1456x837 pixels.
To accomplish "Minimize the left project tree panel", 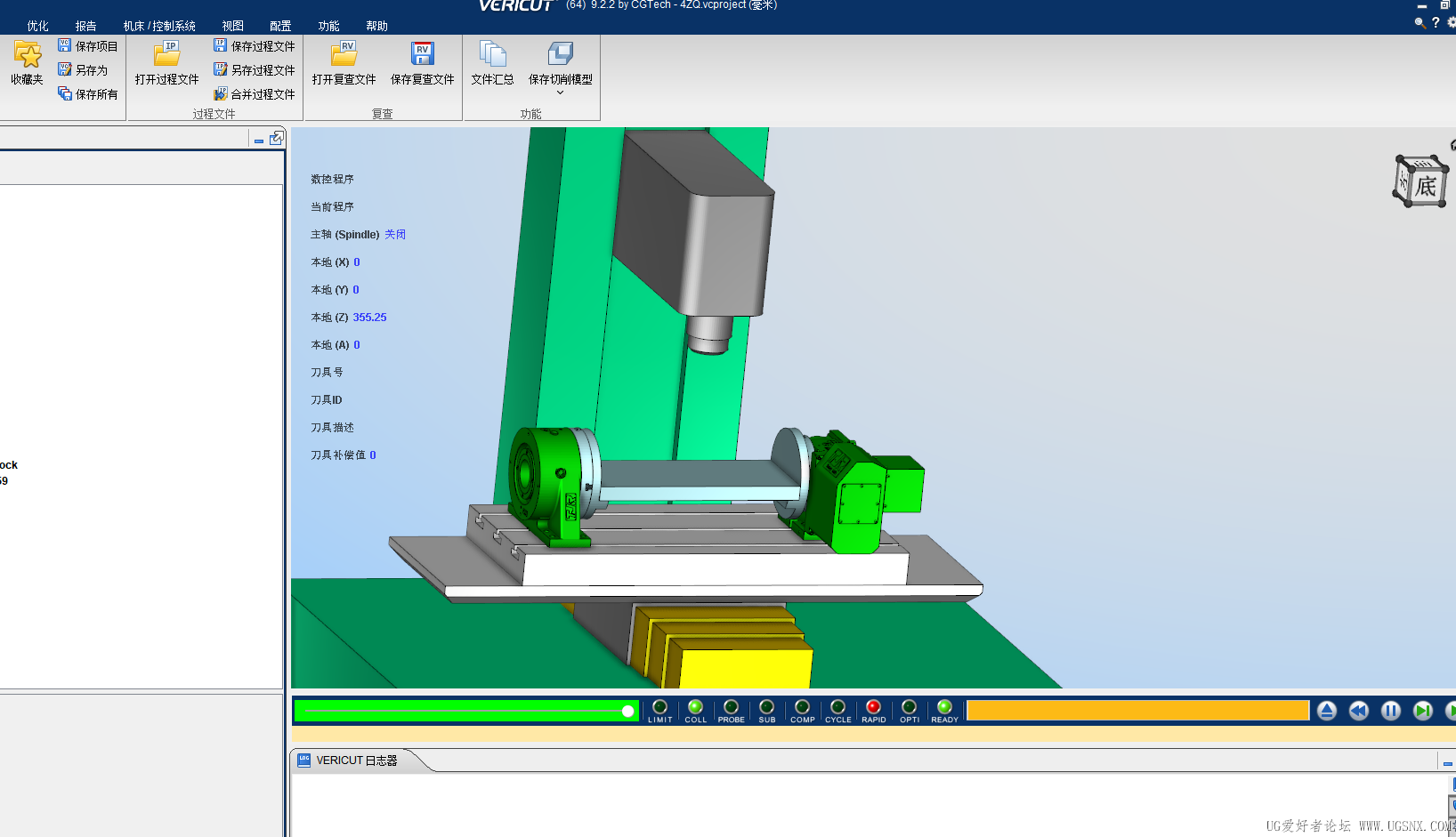I will pyautogui.click(x=259, y=140).
